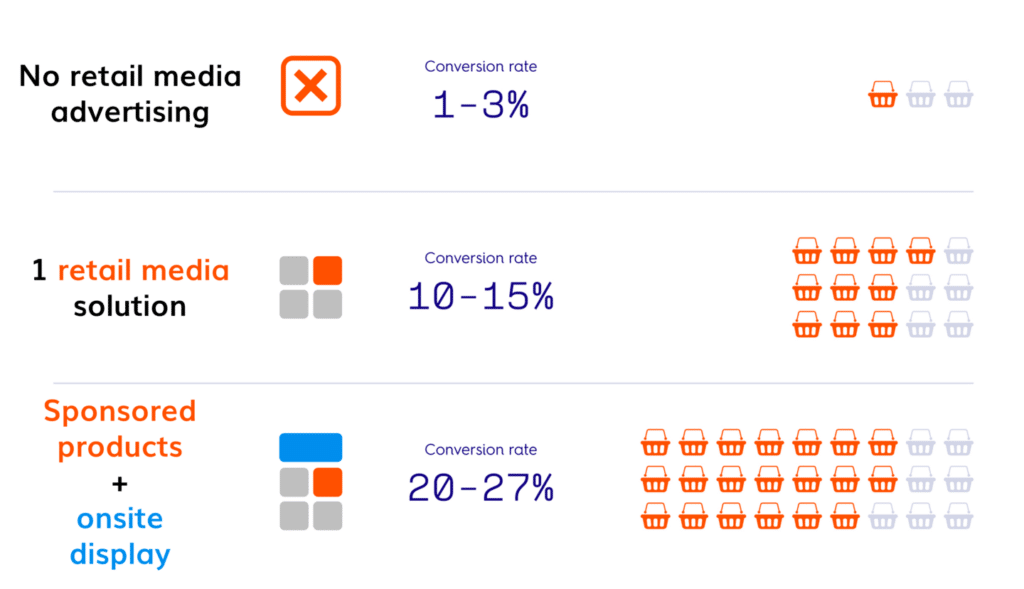Select the blue "onsite display" text
This screenshot has height=589, width=1024.
[120, 536]
